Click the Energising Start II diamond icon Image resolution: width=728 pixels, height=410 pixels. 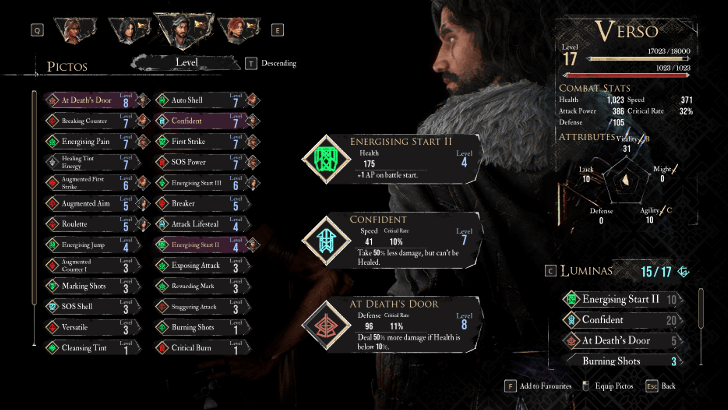coord(326,159)
